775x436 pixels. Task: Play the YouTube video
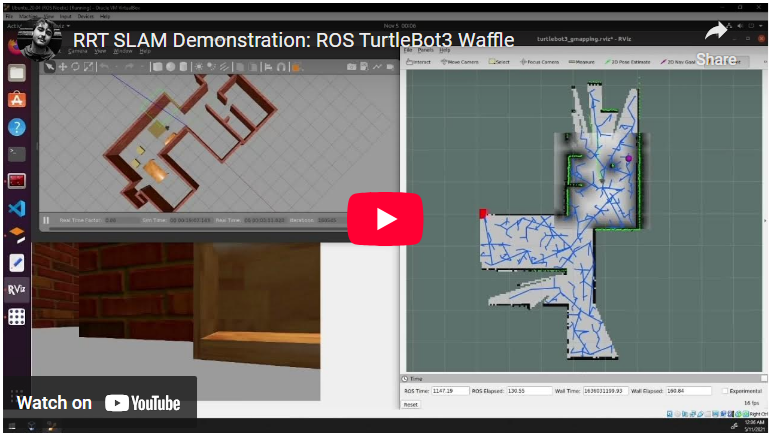pyautogui.click(x=385, y=218)
